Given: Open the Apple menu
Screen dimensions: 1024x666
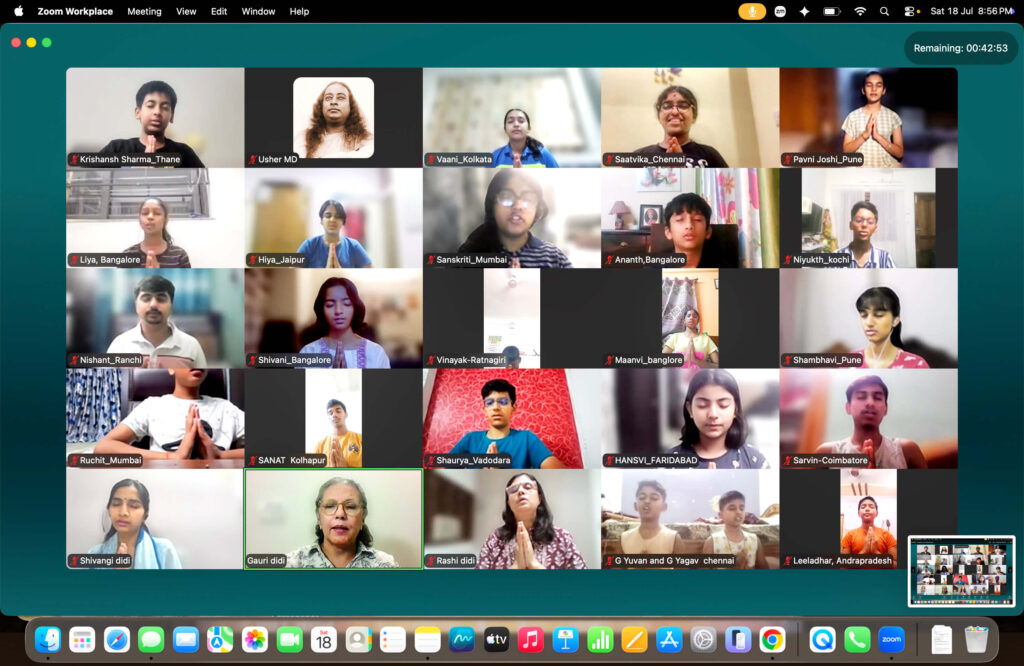Looking at the screenshot, I should tap(19, 11).
